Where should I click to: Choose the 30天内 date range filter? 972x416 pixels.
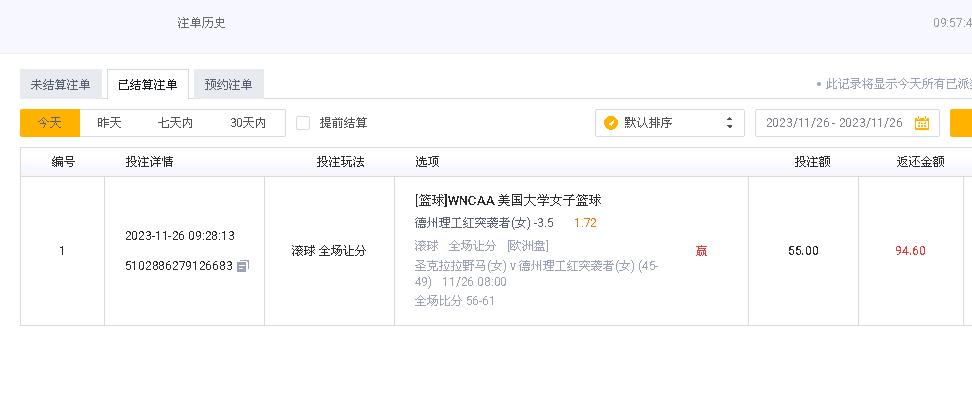click(x=248, y=123)
